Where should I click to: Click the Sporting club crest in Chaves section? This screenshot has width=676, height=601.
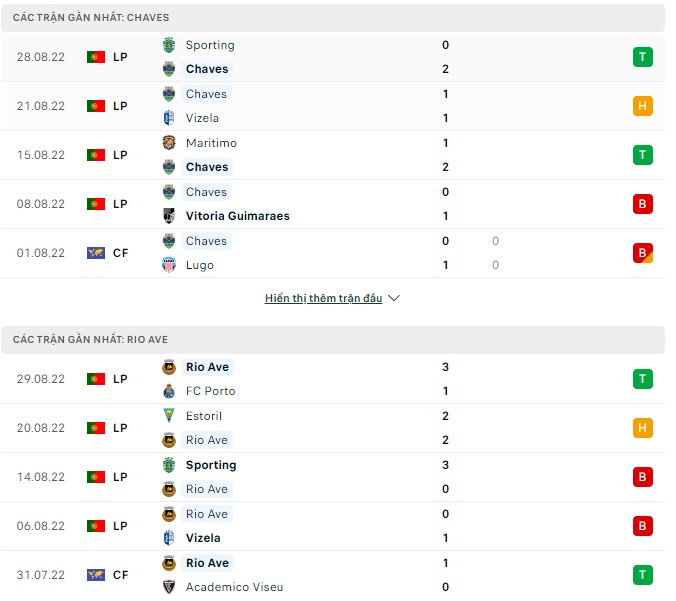point(169,45)
